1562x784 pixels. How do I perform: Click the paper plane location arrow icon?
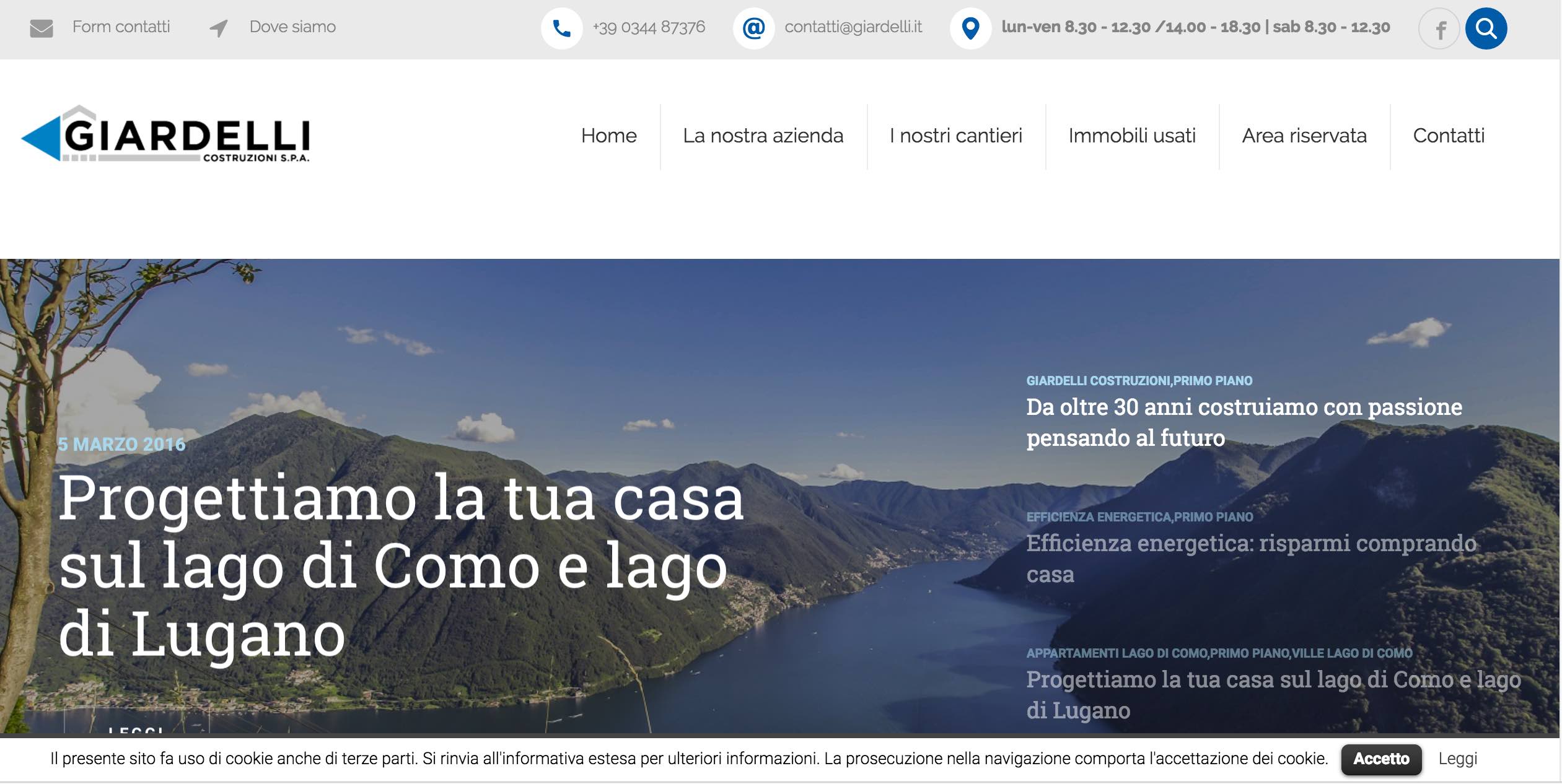(x=218, y=28)
